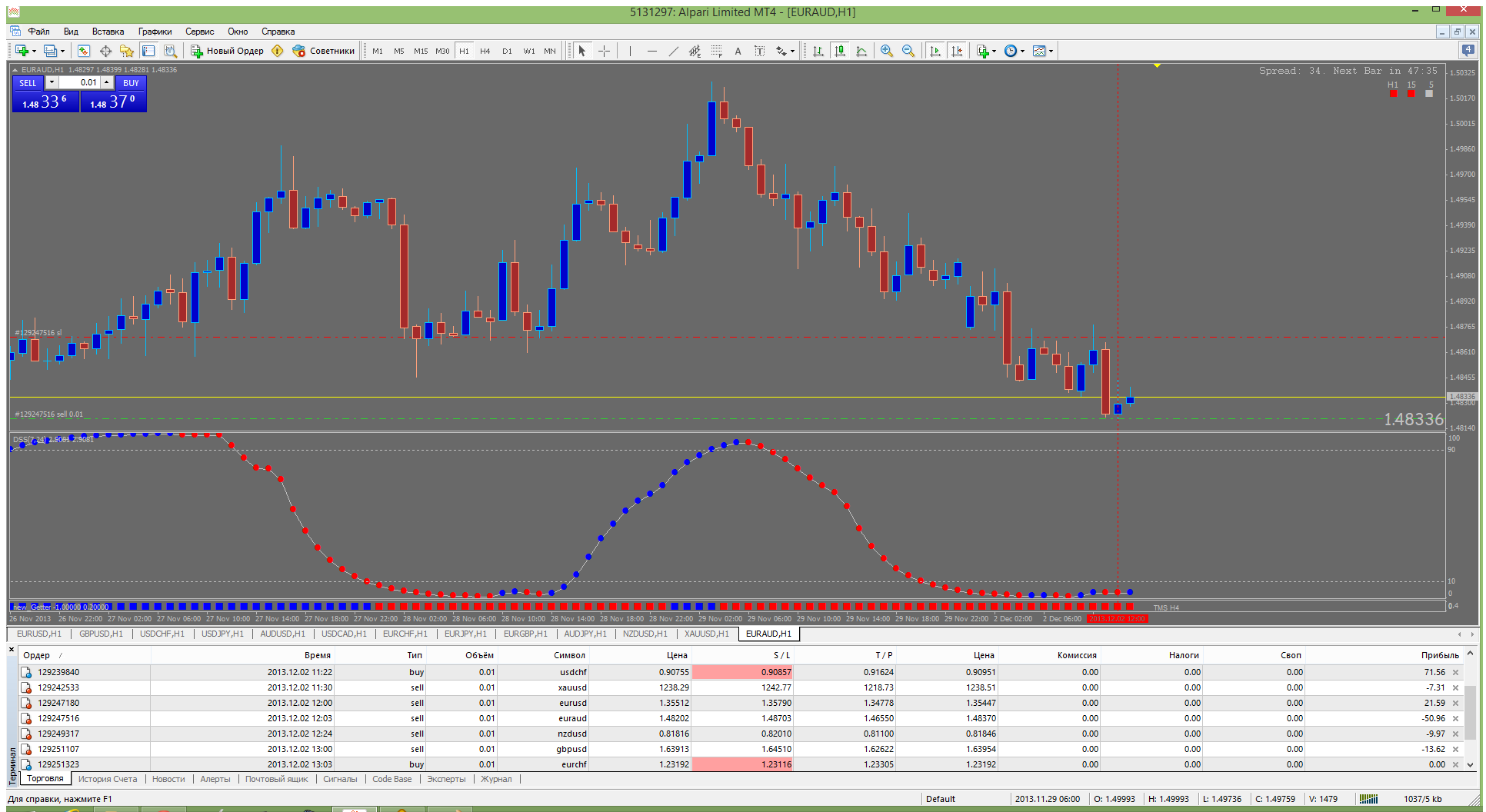Select the Cursor arrow tool

[582, 51]
